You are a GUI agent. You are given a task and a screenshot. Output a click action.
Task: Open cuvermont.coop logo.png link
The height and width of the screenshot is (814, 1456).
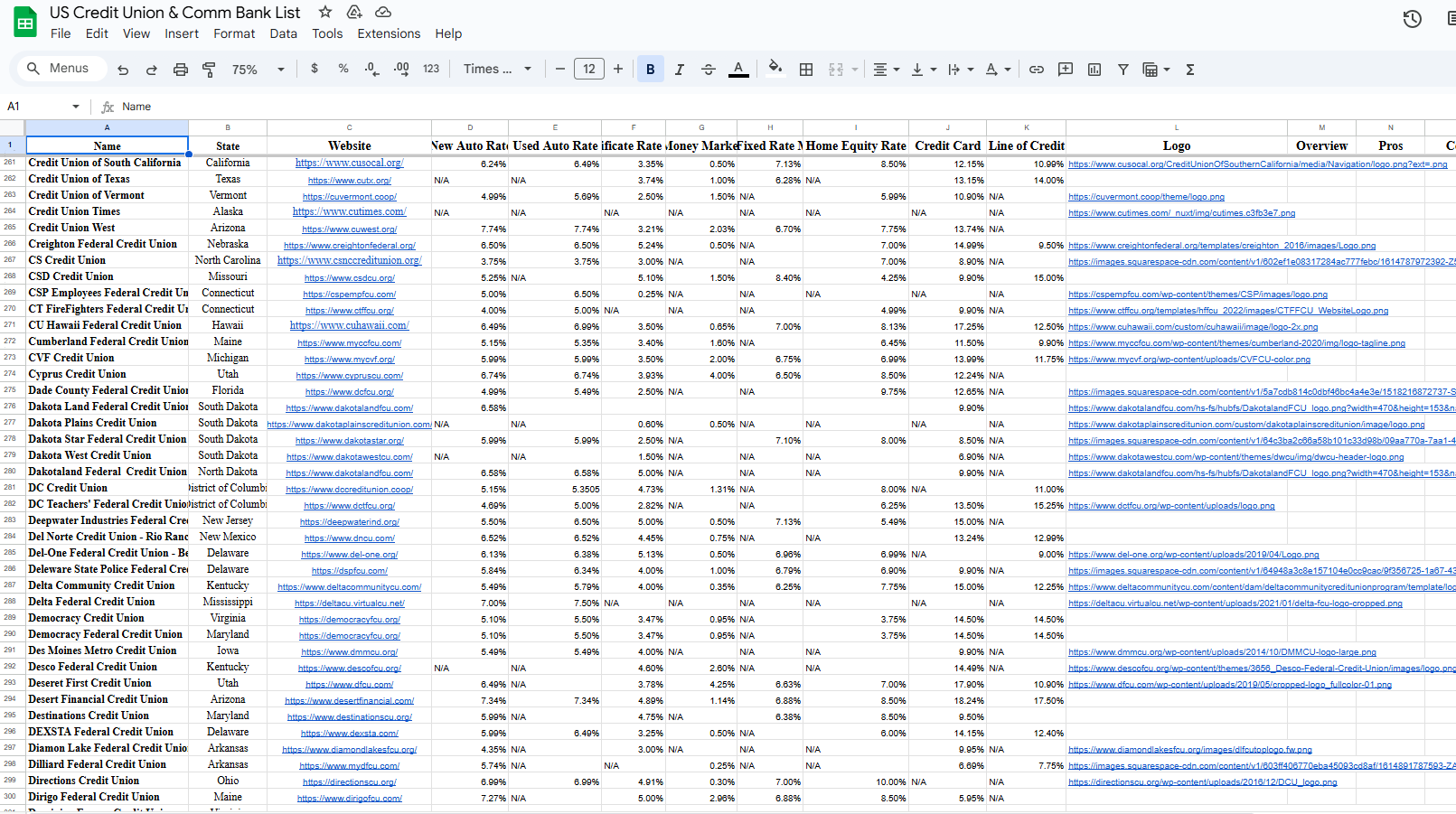coord(1146,197)
